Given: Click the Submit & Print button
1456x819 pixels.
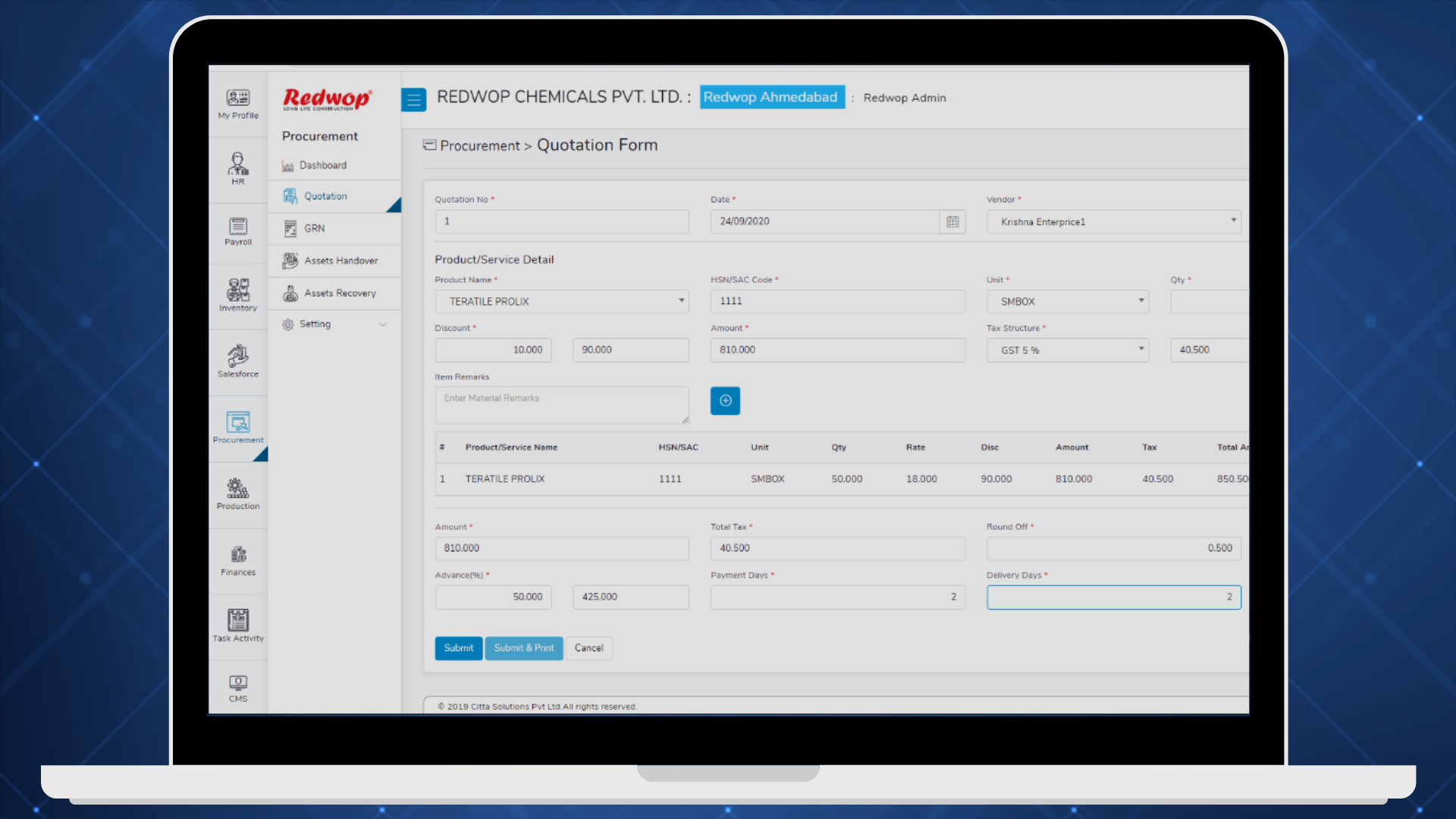Looking at the screenshot, I should tap(524, 648).
